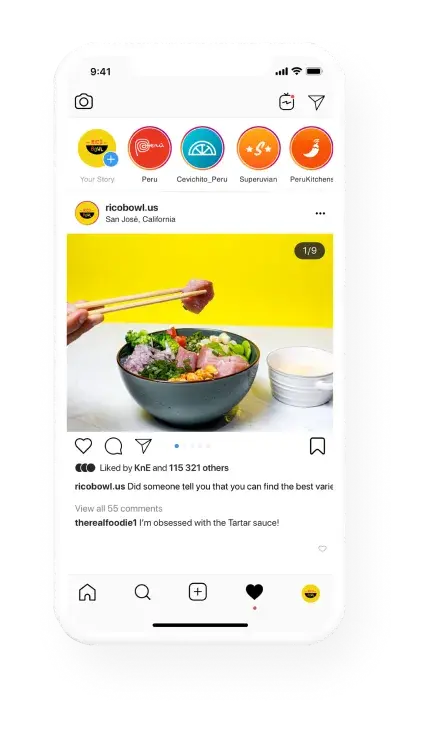Open View all 55 comments
Viewport: 426px width, 737px height.
click(x=118, y=509)
